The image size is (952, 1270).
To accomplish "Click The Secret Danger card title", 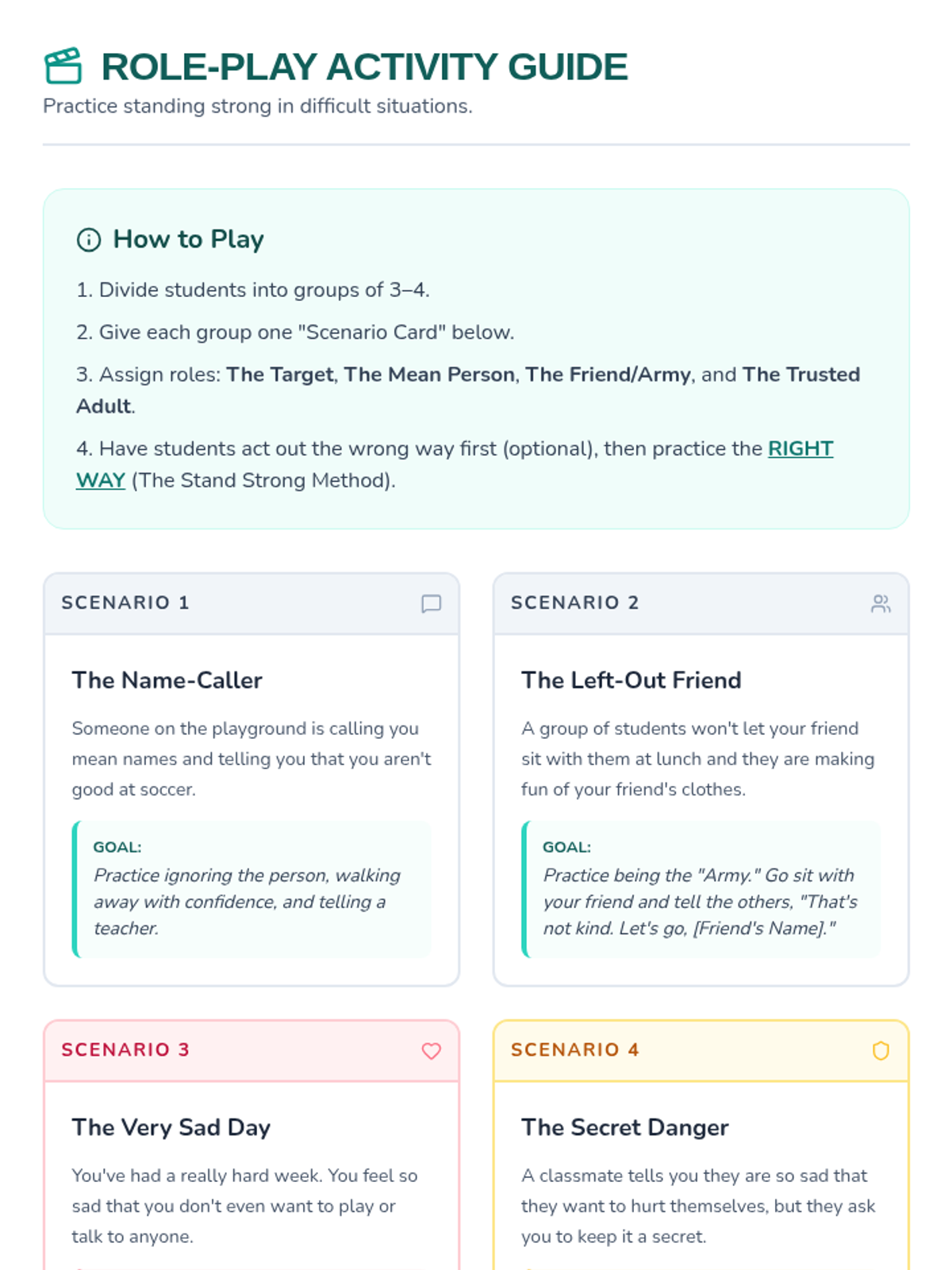I will [624, 1127].
